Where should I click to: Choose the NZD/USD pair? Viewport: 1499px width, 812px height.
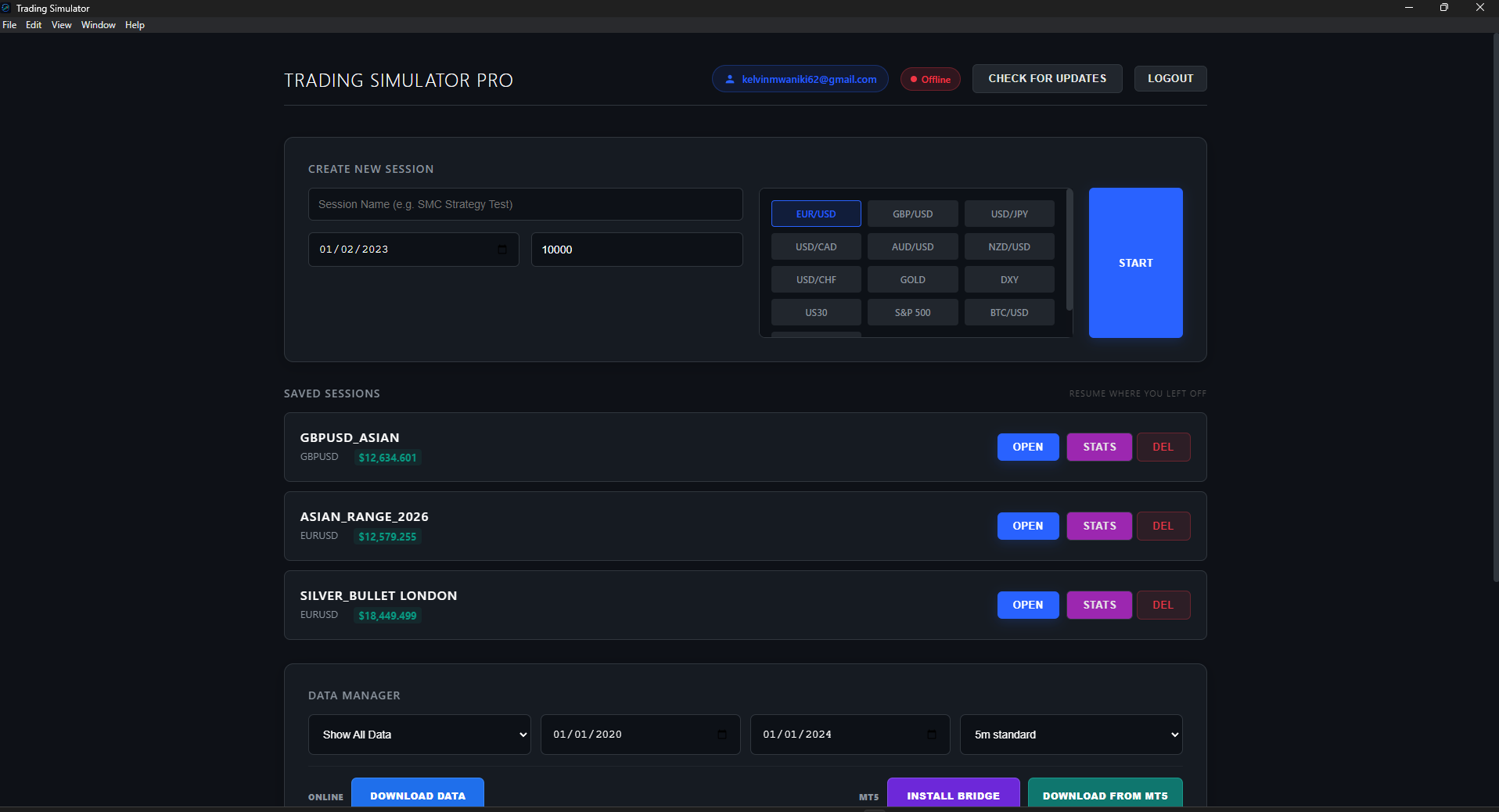[x=1009, y=246]
